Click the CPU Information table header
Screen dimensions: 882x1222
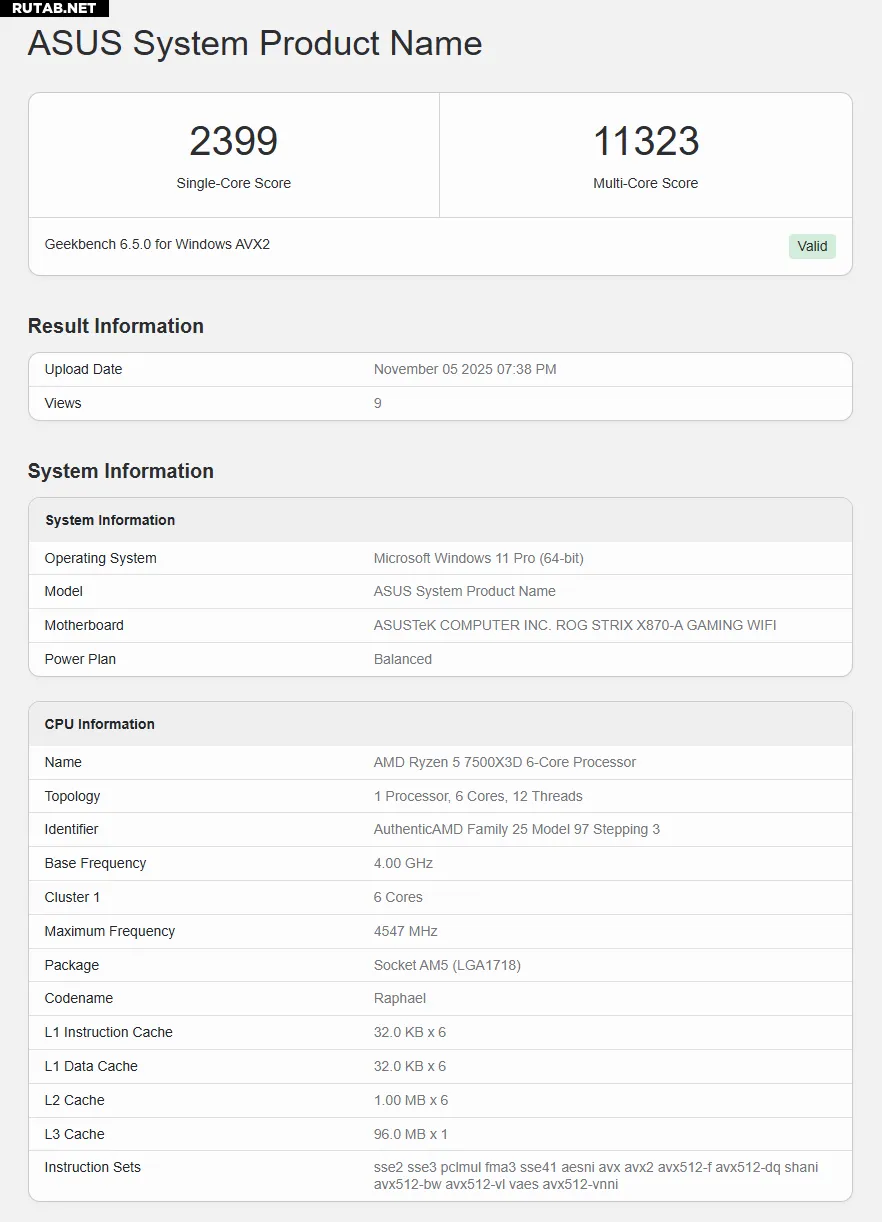point(100,724)
